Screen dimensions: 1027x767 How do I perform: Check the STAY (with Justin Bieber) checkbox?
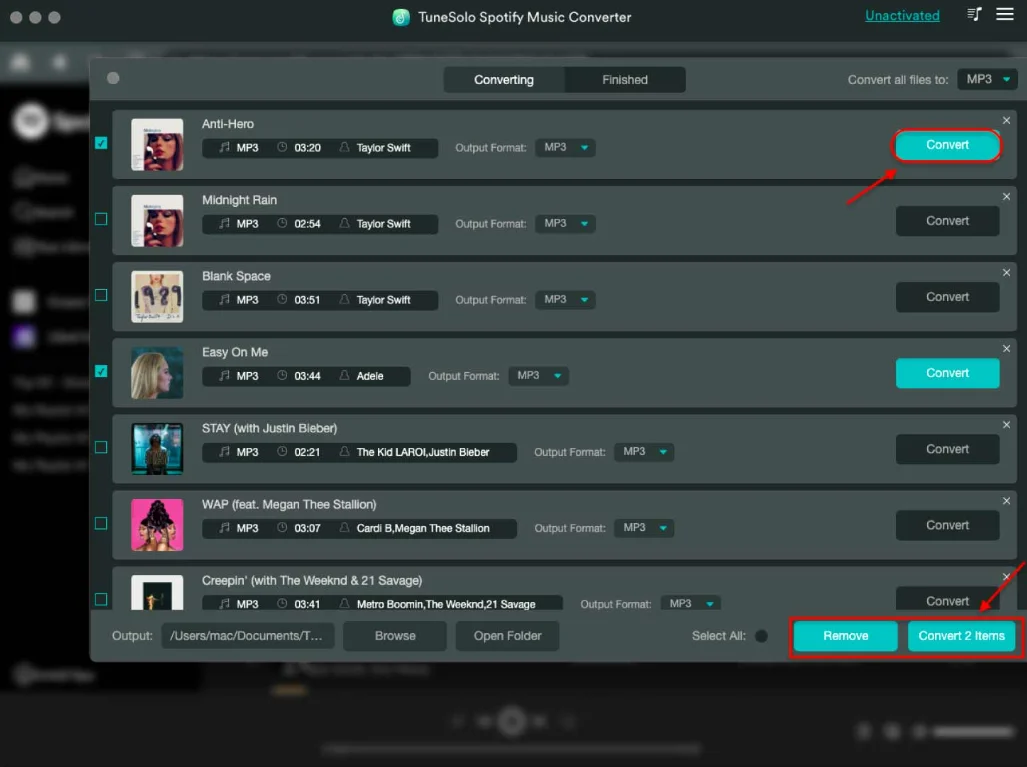point(101,447)
